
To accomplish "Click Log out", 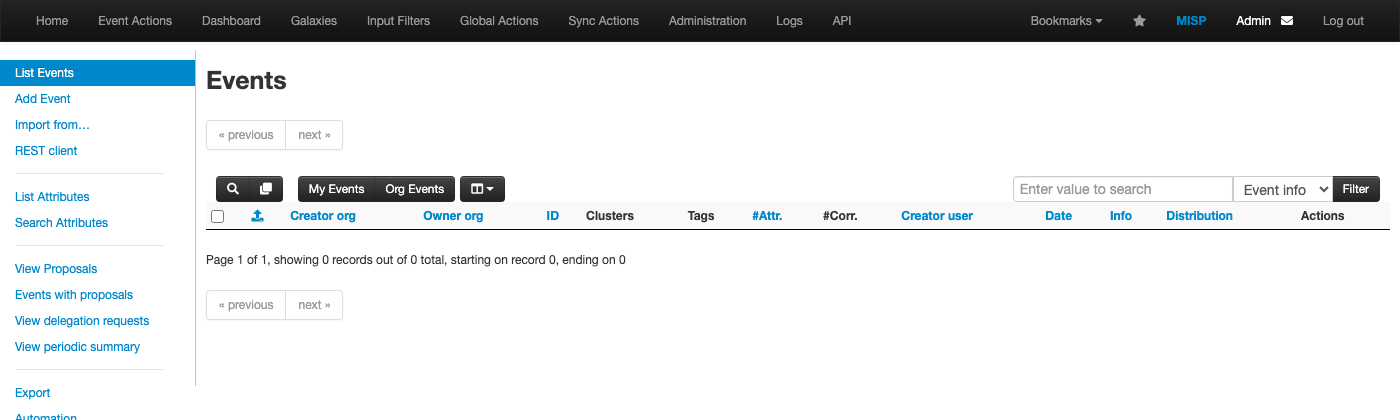I will [x=1343, y=21].
